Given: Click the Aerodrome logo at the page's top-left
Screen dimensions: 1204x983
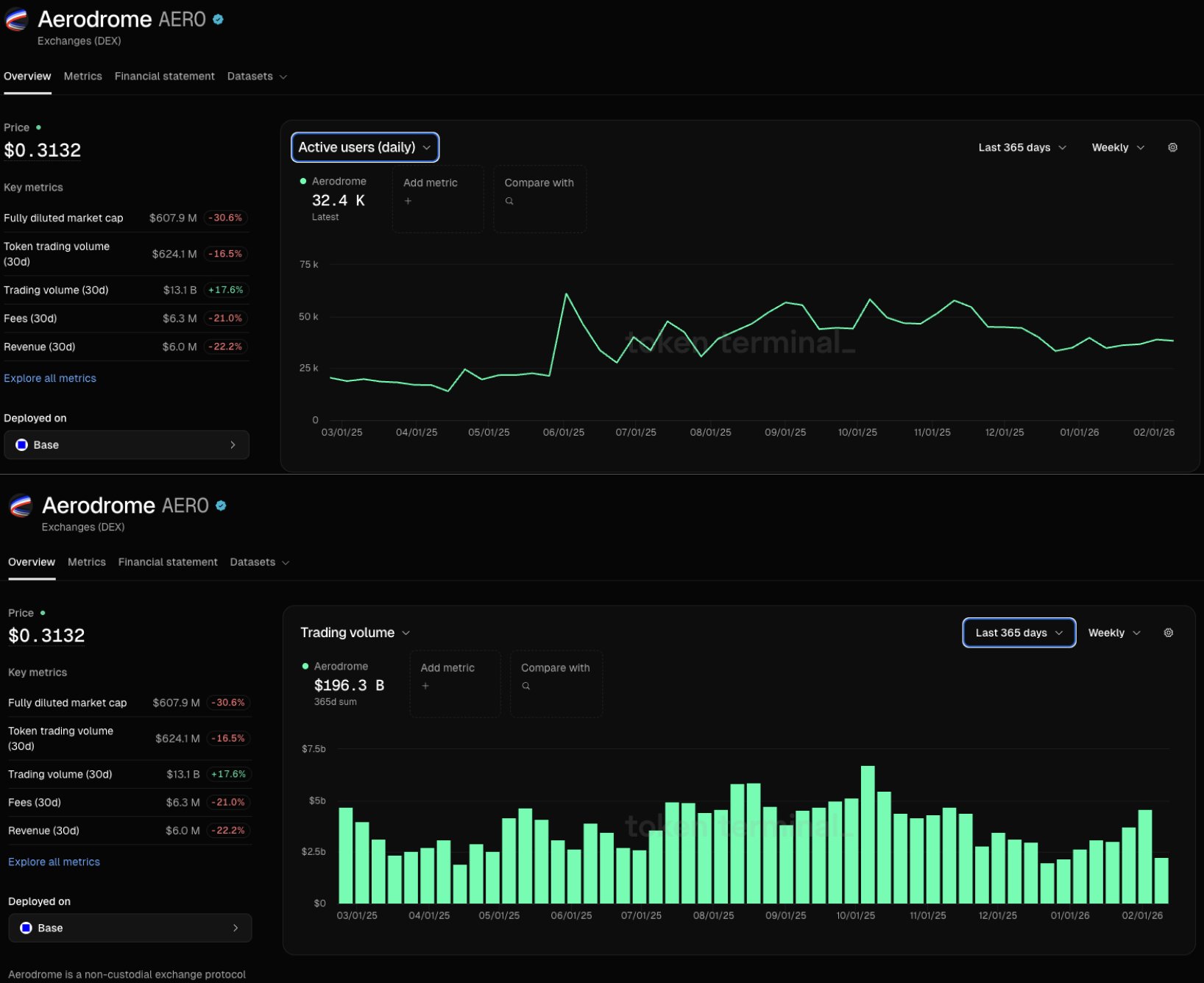Looking at the screenshot, I should click(16, 20).
